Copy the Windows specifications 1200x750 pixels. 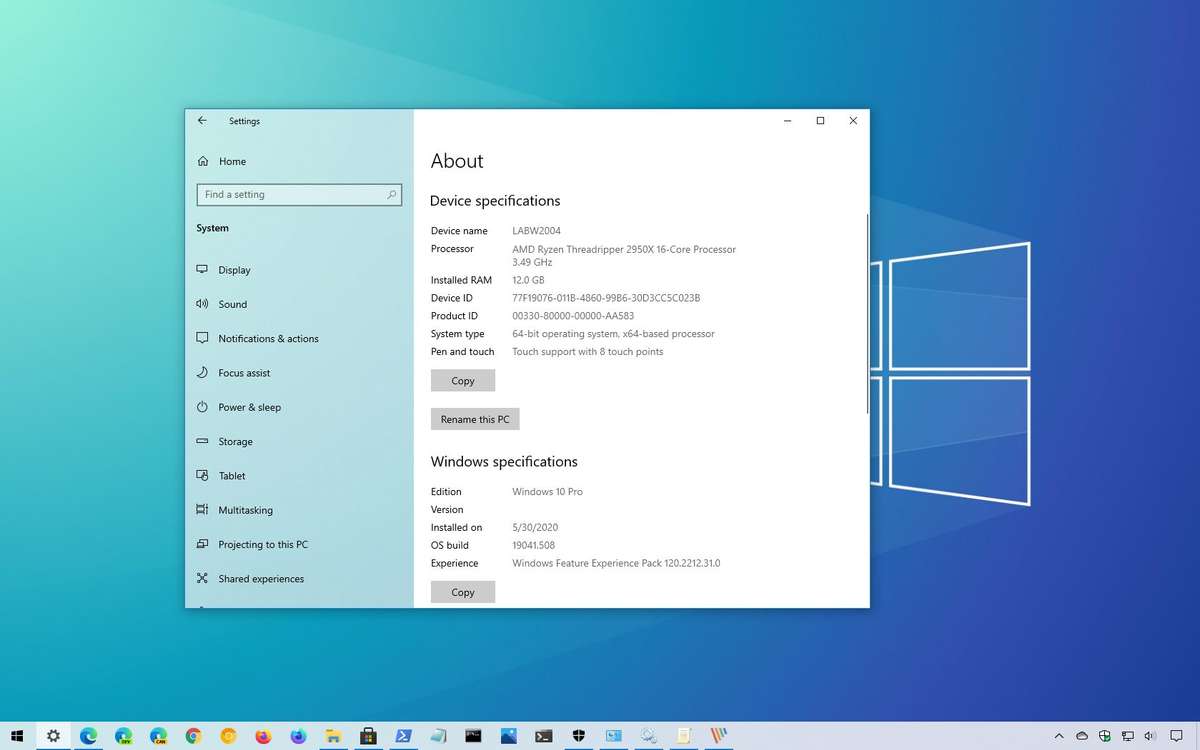[462, 591]
